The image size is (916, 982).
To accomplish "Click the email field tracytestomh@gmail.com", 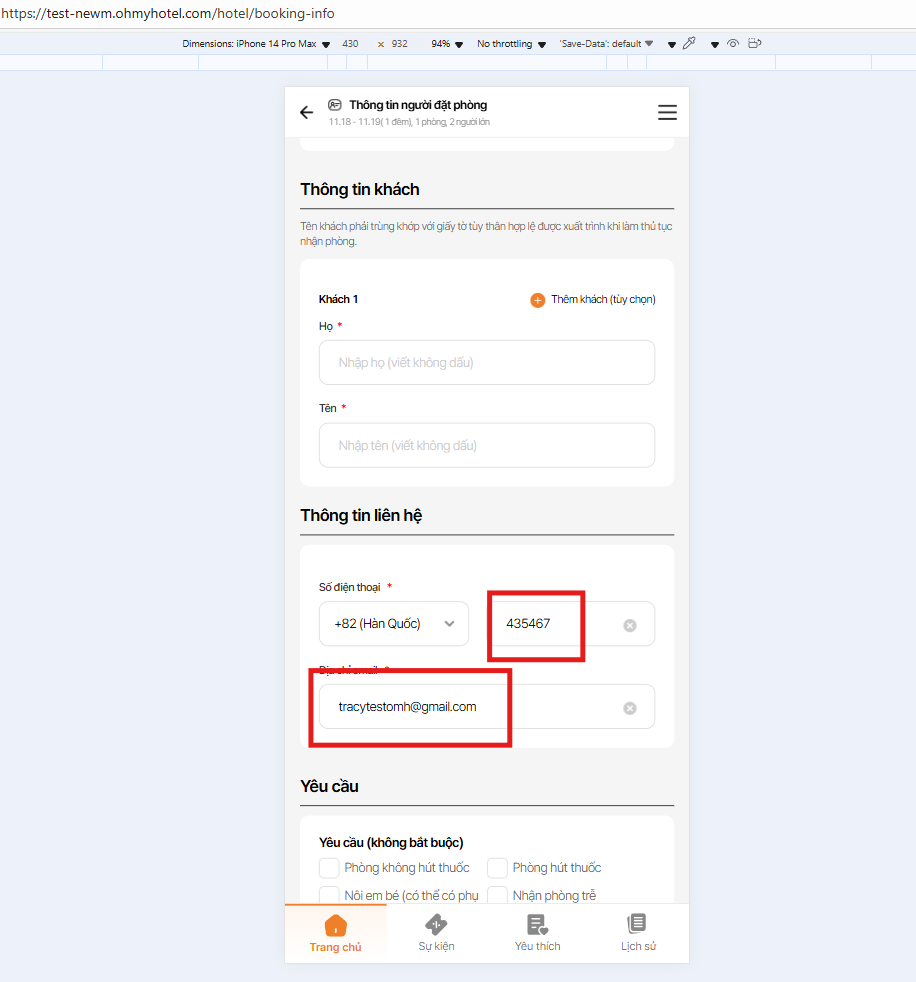I will coord(487,706).
